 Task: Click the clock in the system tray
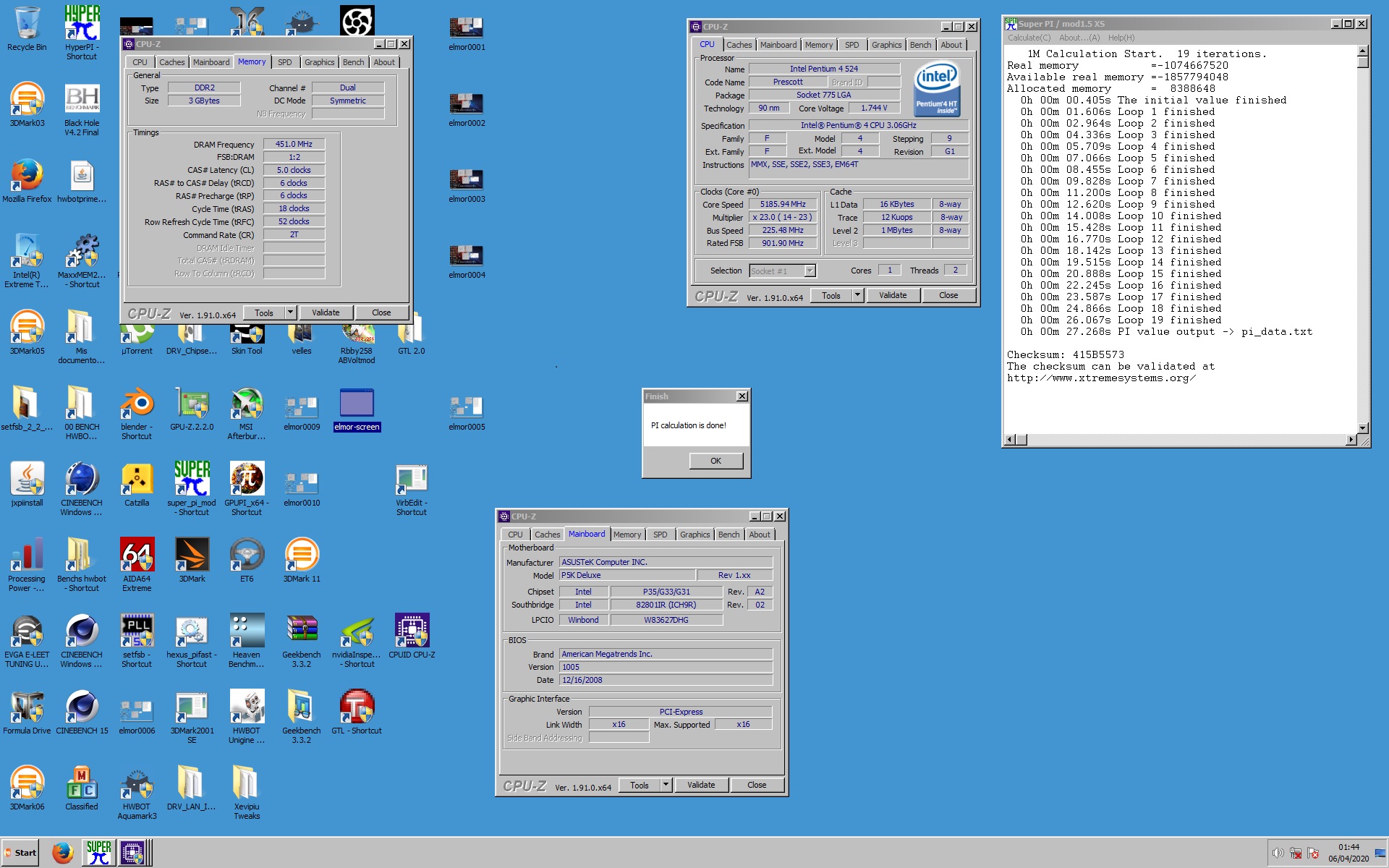click(x=1348, y=853)
